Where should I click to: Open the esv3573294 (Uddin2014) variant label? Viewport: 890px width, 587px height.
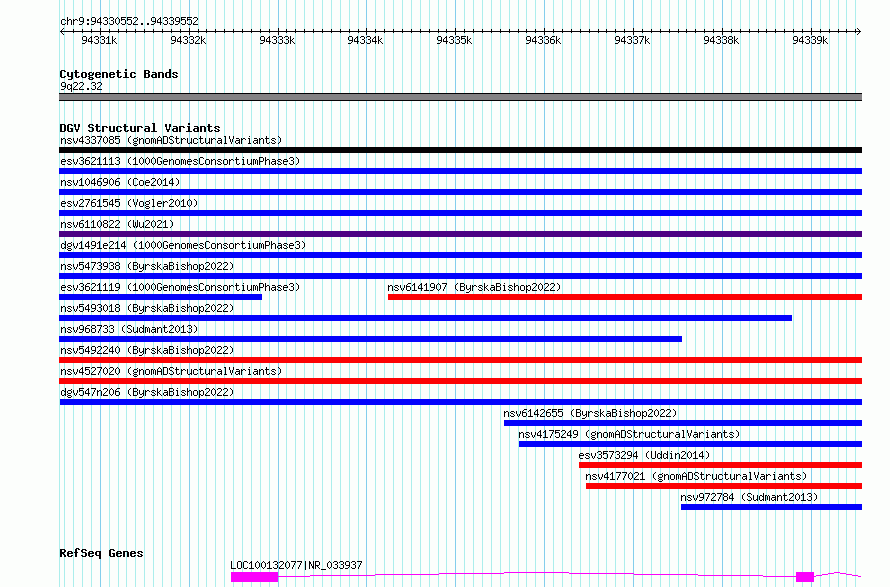[644, 455]
